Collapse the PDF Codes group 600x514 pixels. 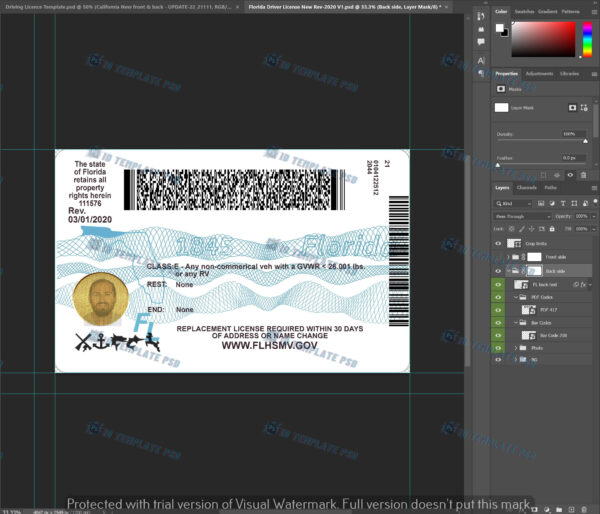pos(516,297)
